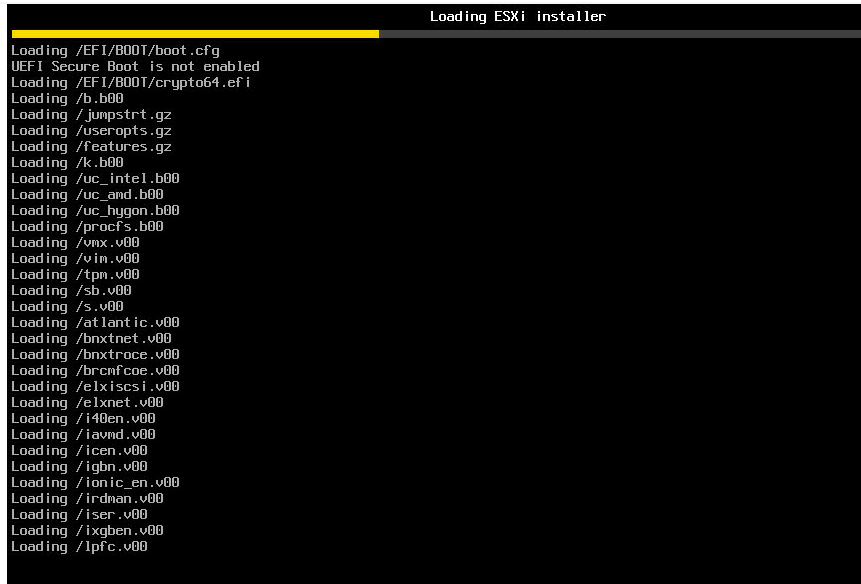
Task: Click the "Loading /procfs.b00" line
Action: pyautogui.click(x=87, y=226)
